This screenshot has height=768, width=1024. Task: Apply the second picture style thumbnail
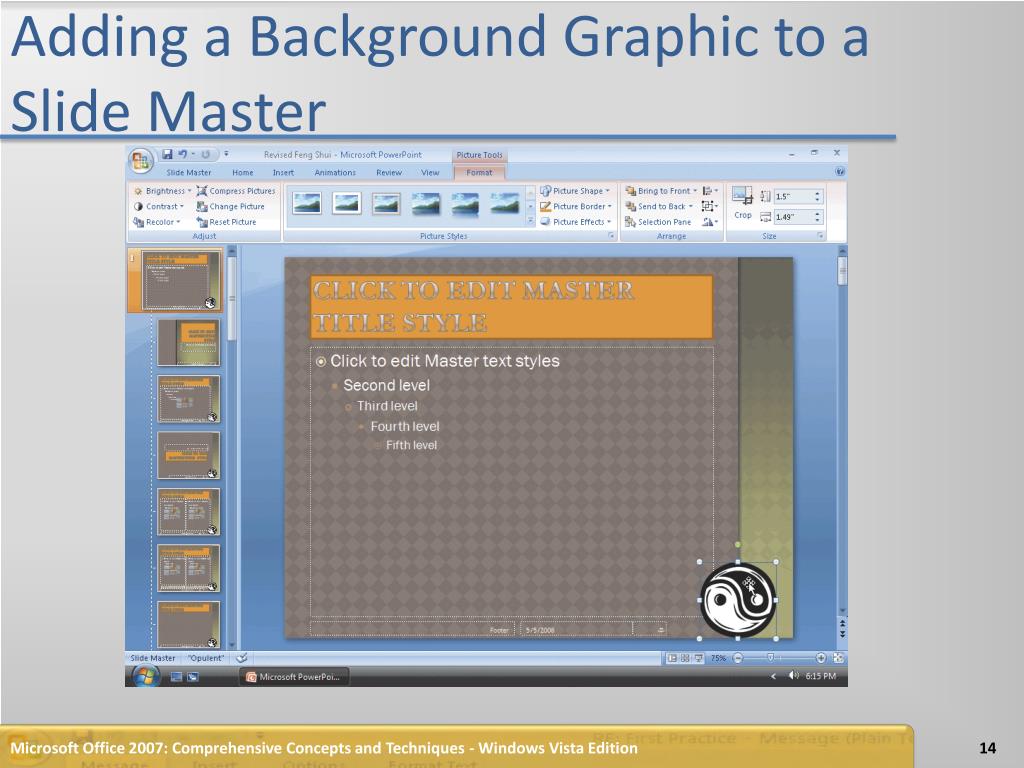click(x=346, y=203)
